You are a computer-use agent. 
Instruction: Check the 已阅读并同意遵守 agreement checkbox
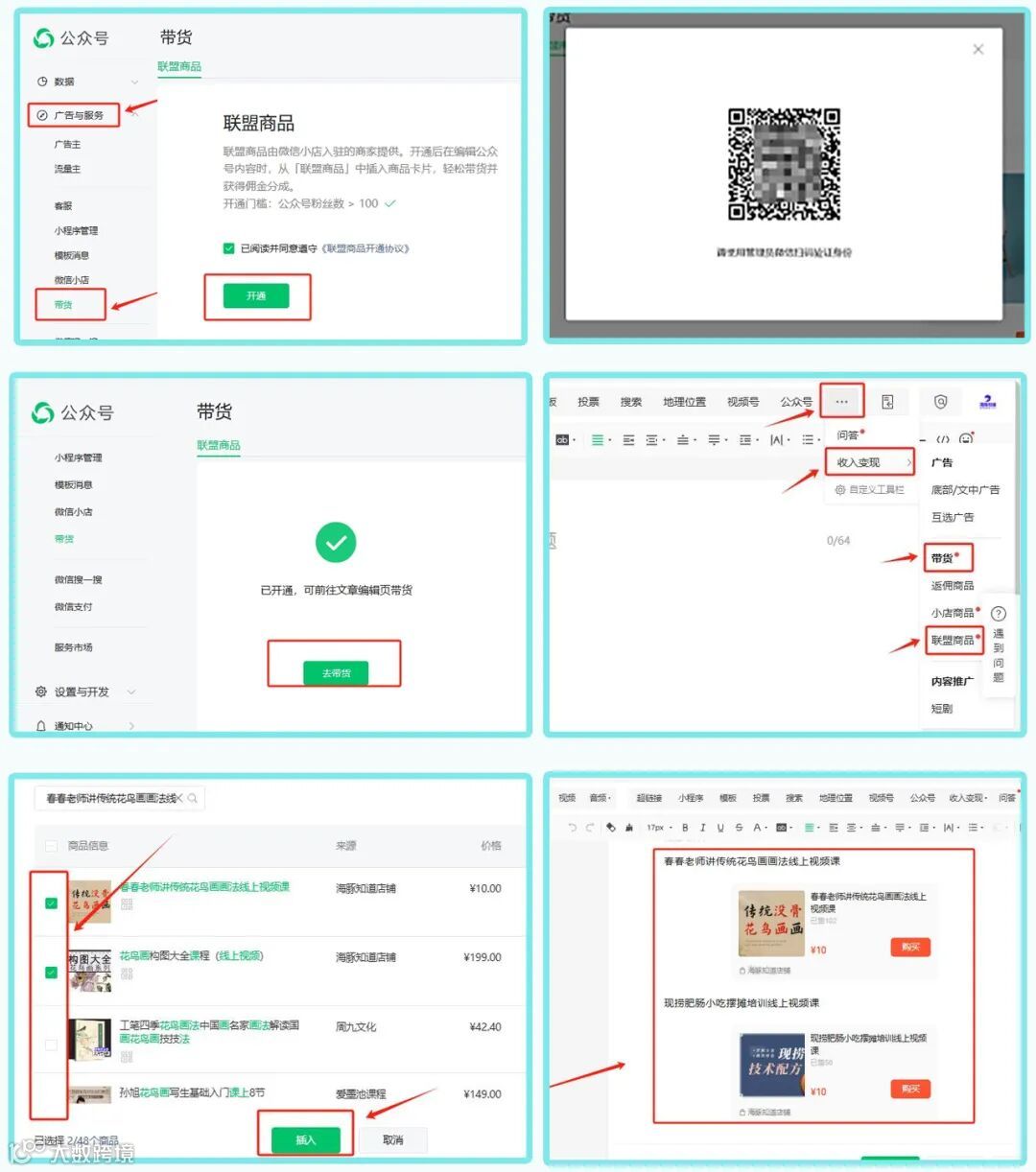[228, 248]
